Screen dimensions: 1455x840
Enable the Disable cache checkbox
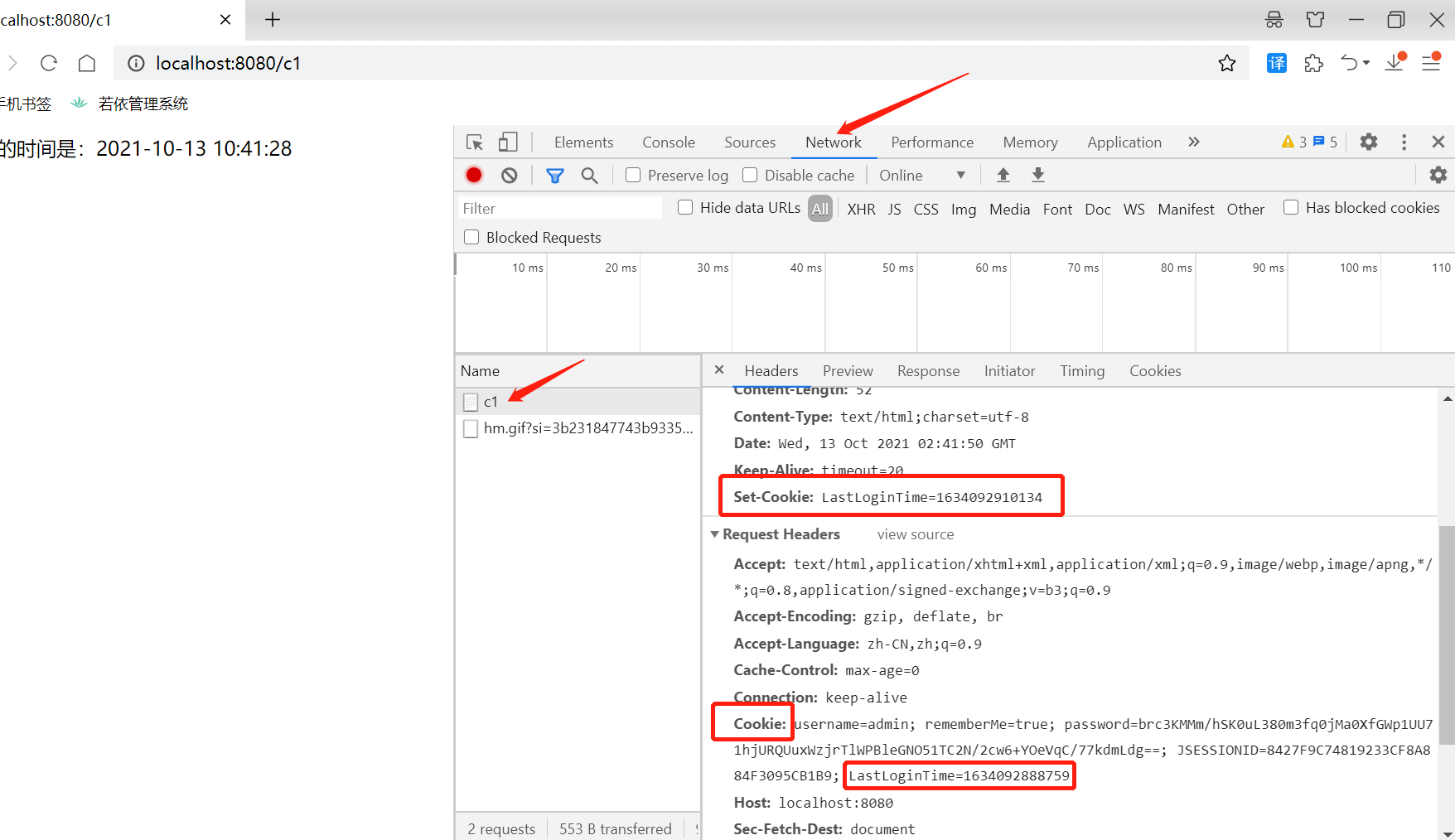point(750,175)
